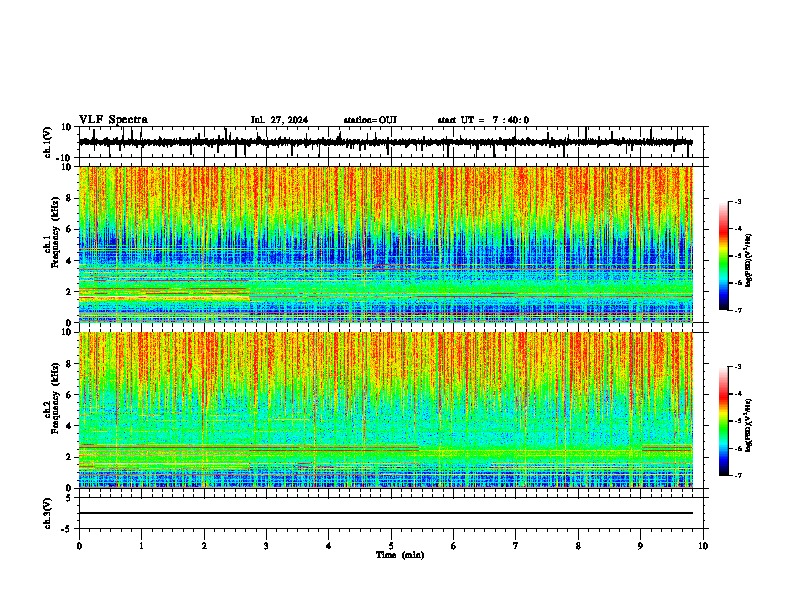
Task: Click the "station=OUJ" header label
Action: pos(370,120)
